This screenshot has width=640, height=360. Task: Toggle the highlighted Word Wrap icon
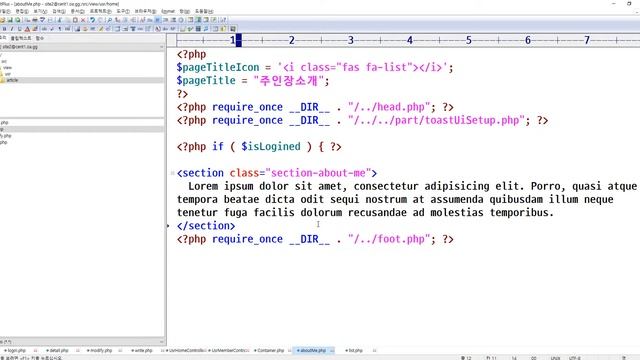(157, 20)
